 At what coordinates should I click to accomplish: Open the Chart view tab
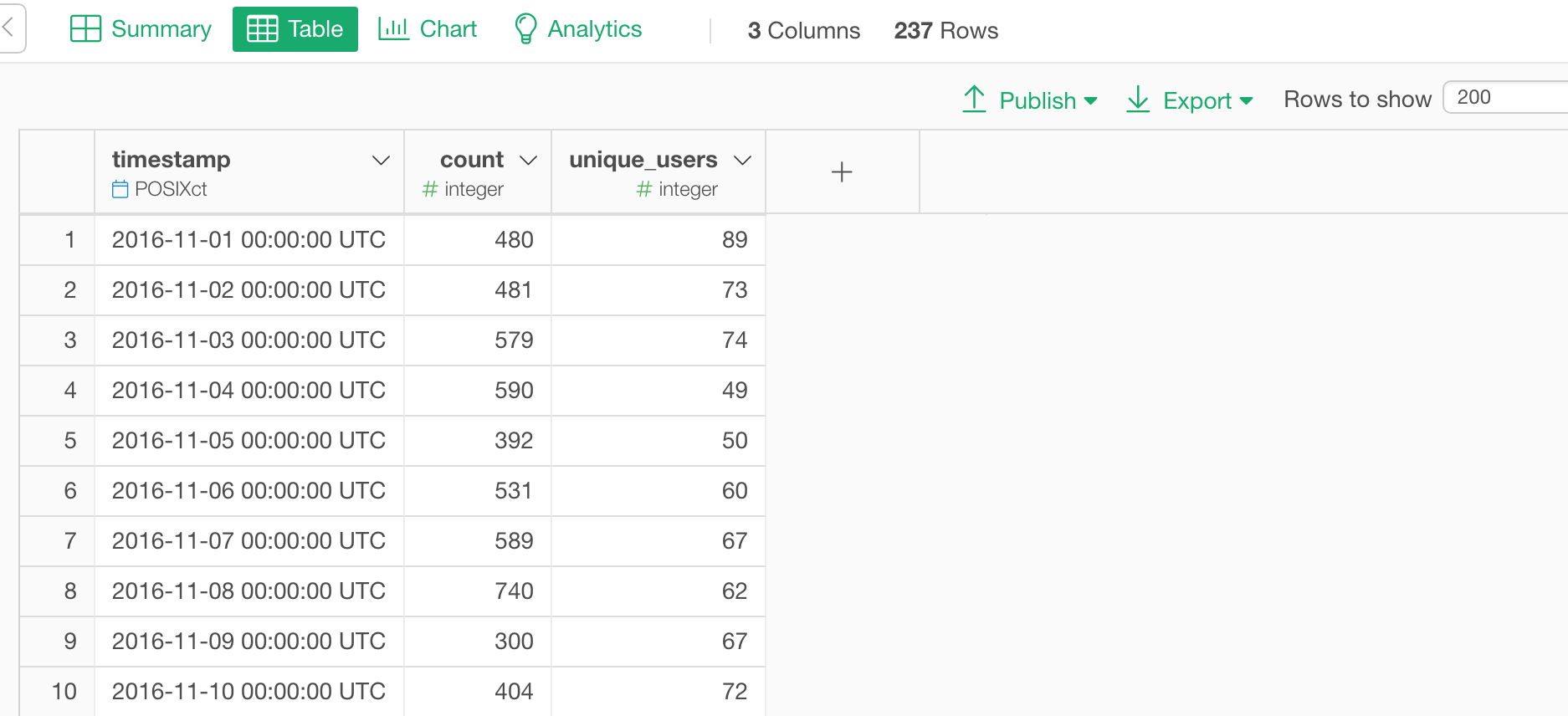click(428, 29)
